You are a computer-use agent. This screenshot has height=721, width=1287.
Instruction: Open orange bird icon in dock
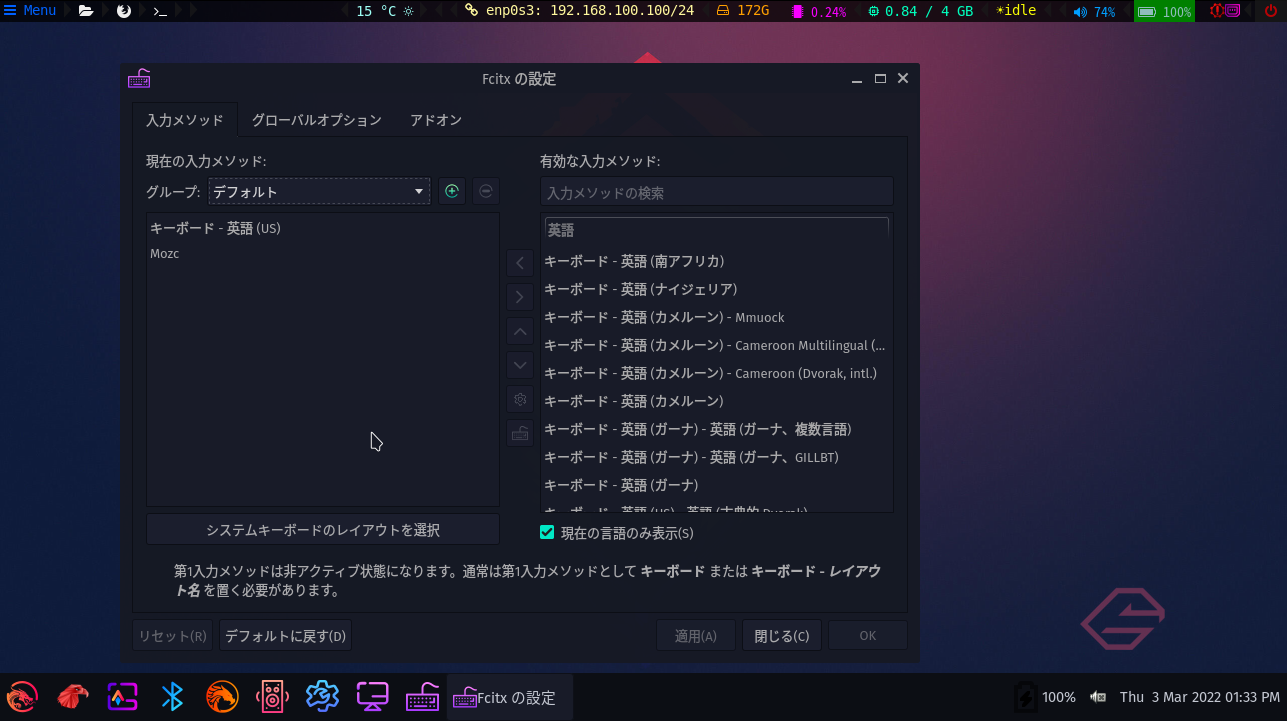click(222, 696)
